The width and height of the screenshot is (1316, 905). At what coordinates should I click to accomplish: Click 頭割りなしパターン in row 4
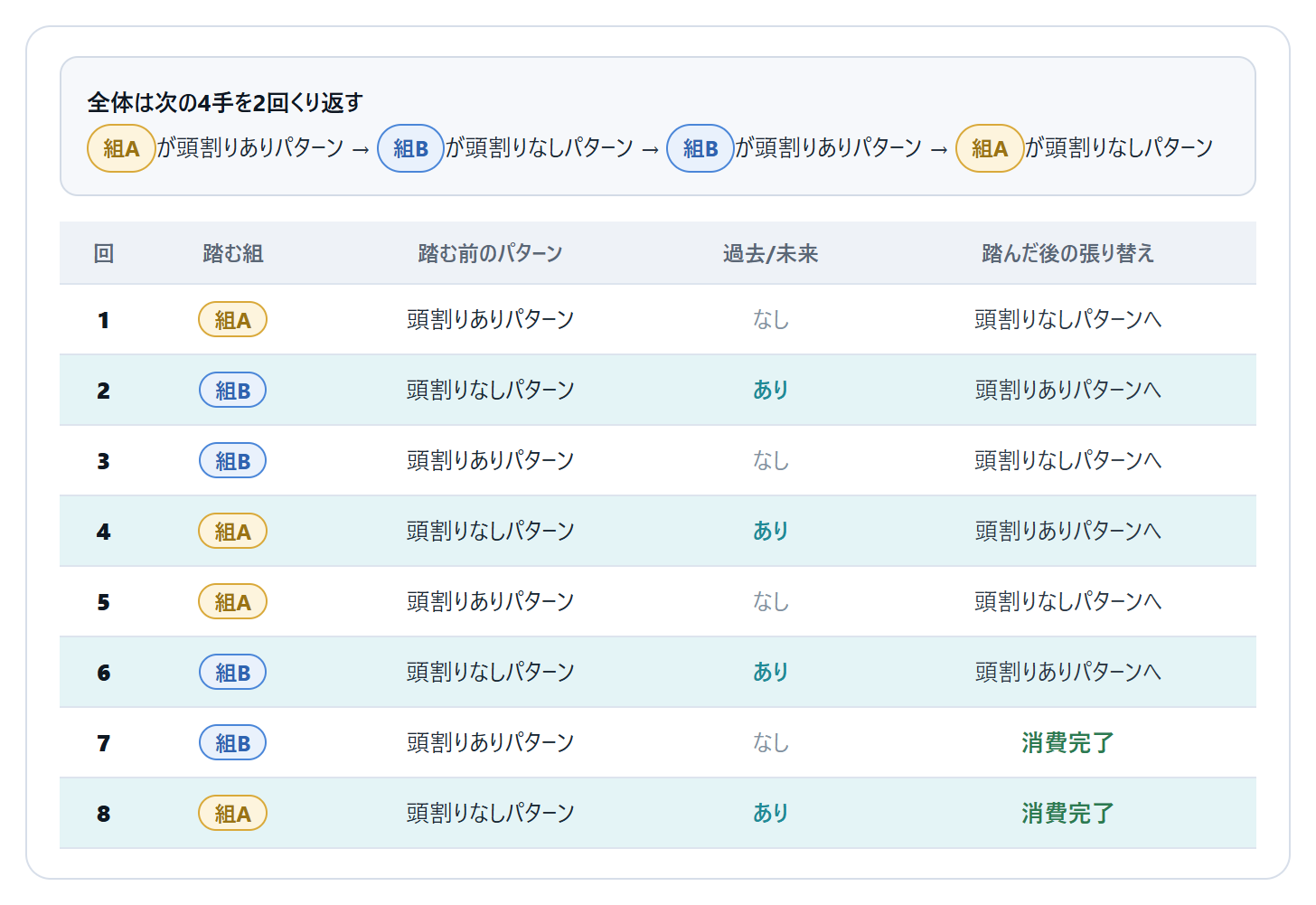click(x=490, y=531)
